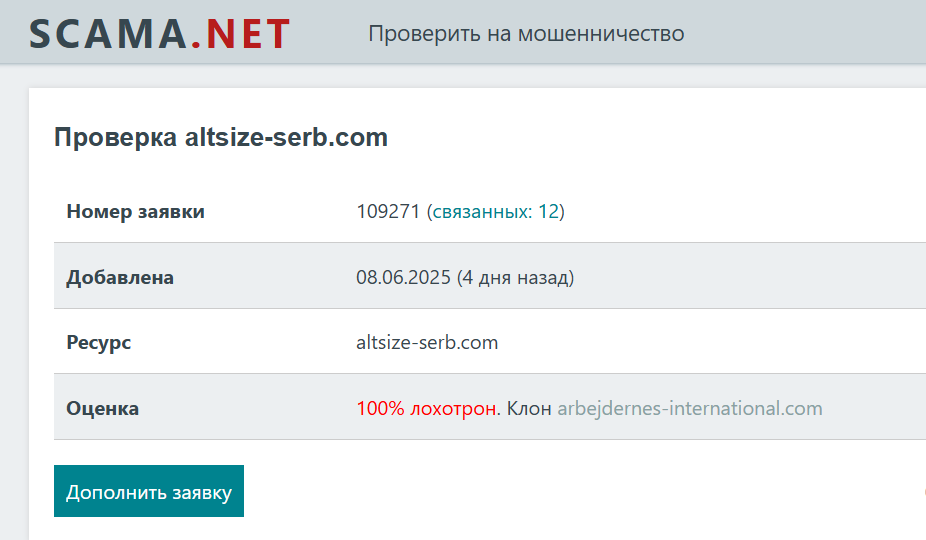The image size is (926, 540).
Task: Select altsize-serb.com in the bold page heading
Action: (x=286, y=138)
